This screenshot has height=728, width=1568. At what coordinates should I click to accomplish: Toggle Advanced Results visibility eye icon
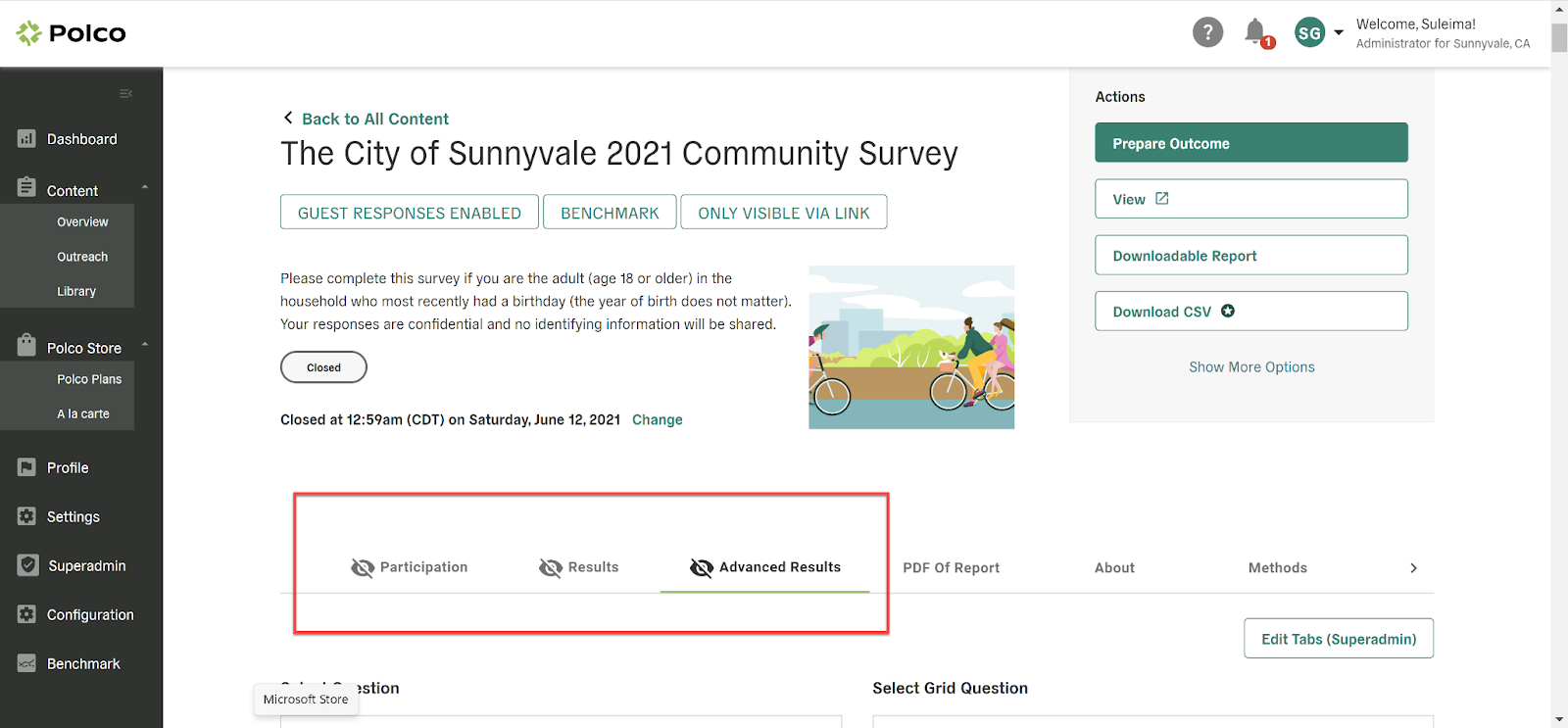702,568
